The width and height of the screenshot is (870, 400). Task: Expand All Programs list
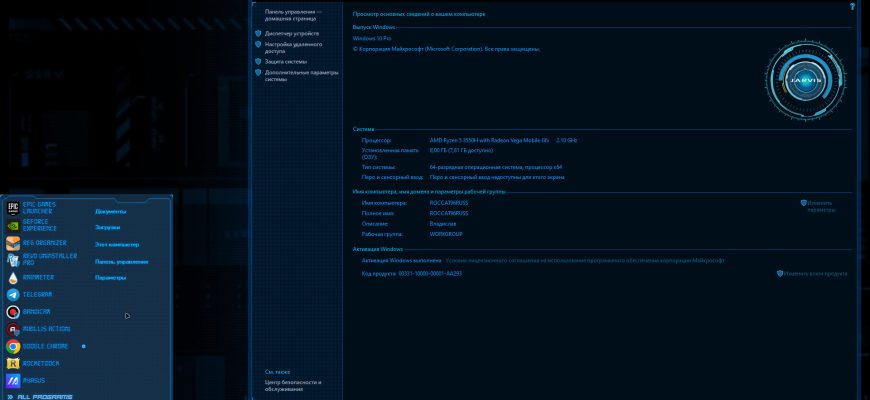click(40, 397)
